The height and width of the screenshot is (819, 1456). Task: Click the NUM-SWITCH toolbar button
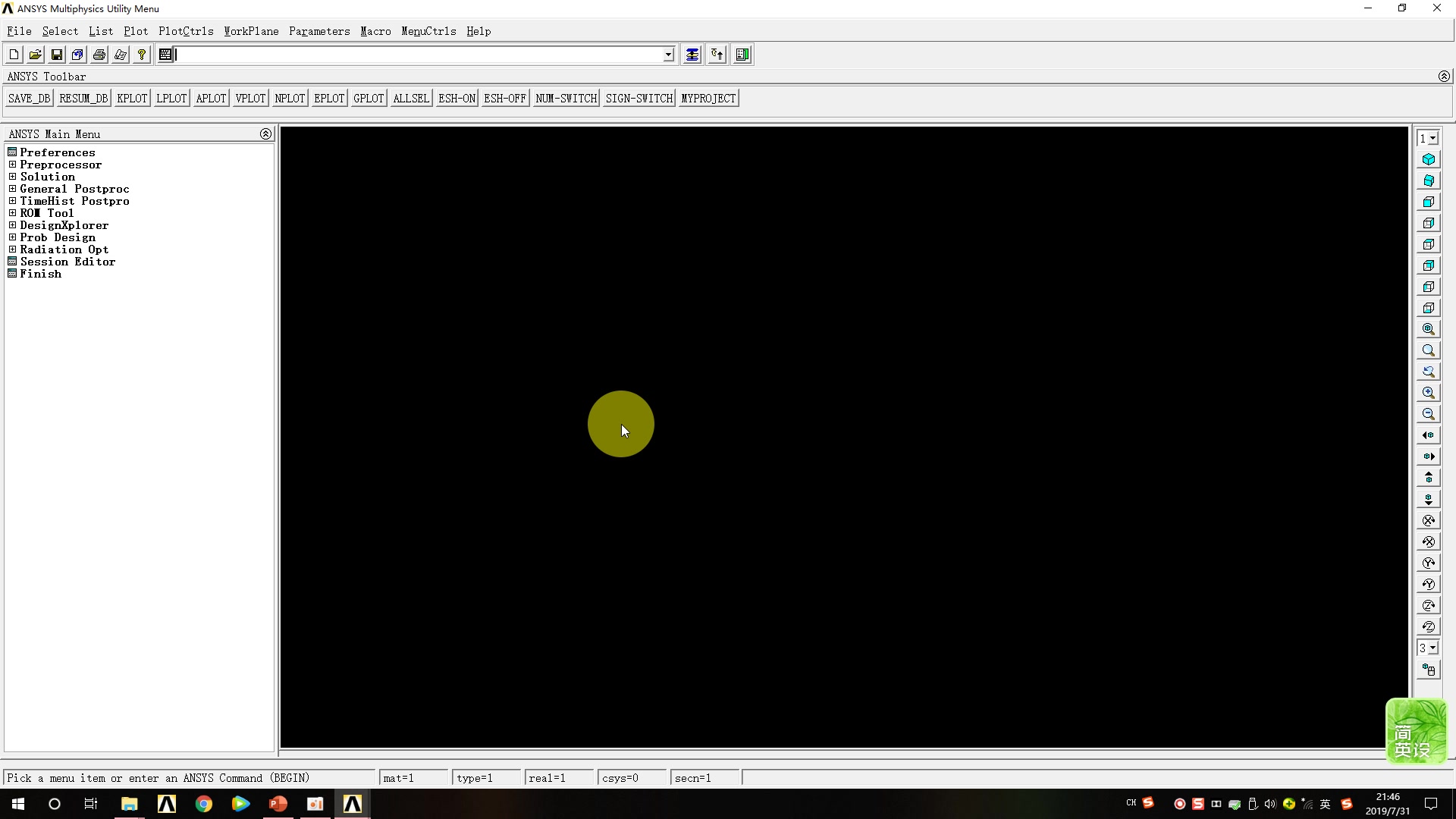pyautogui.click(x=565, y=97)
